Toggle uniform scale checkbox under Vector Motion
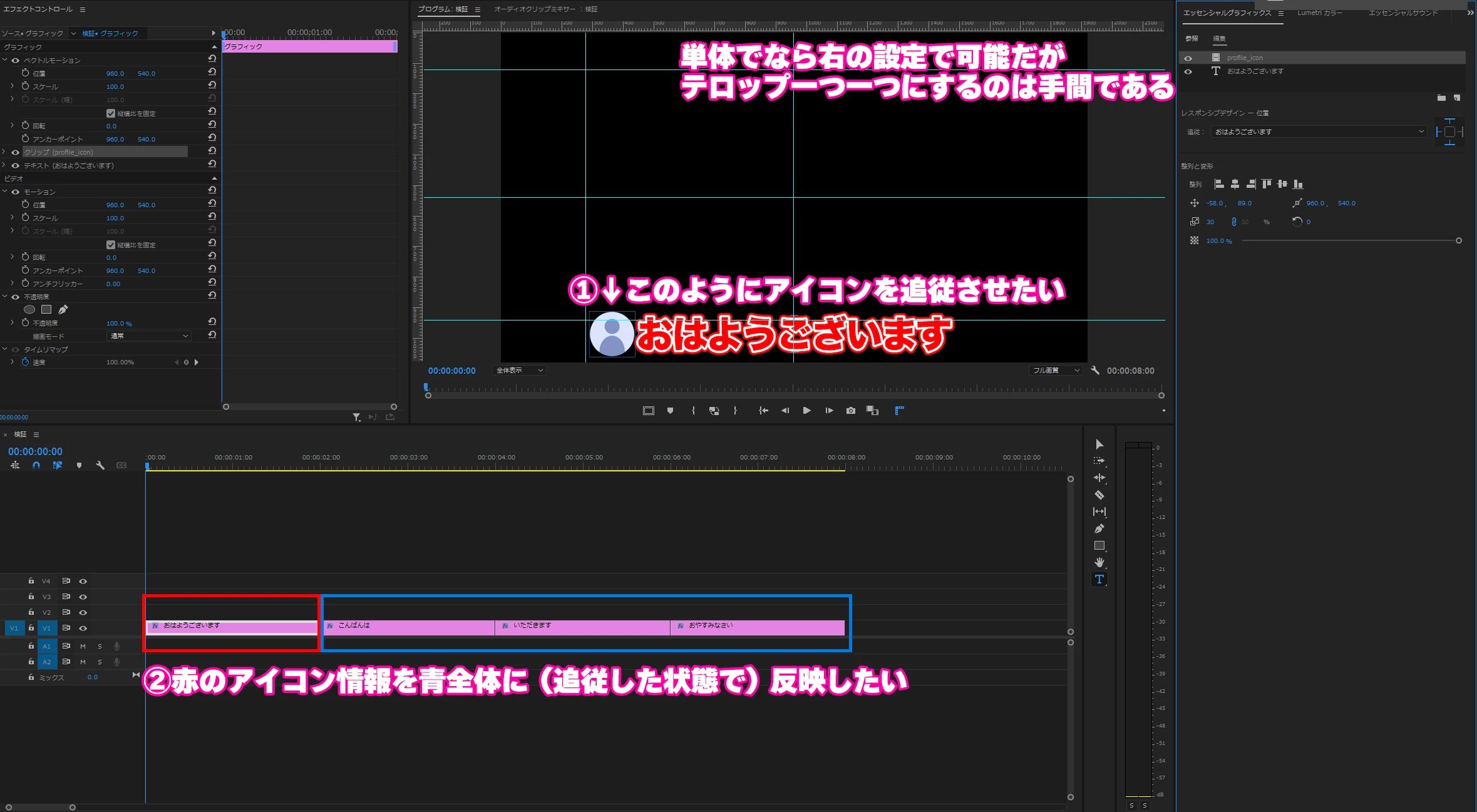The height and width of the screenshot is (812, 1477). click(111, 113)
